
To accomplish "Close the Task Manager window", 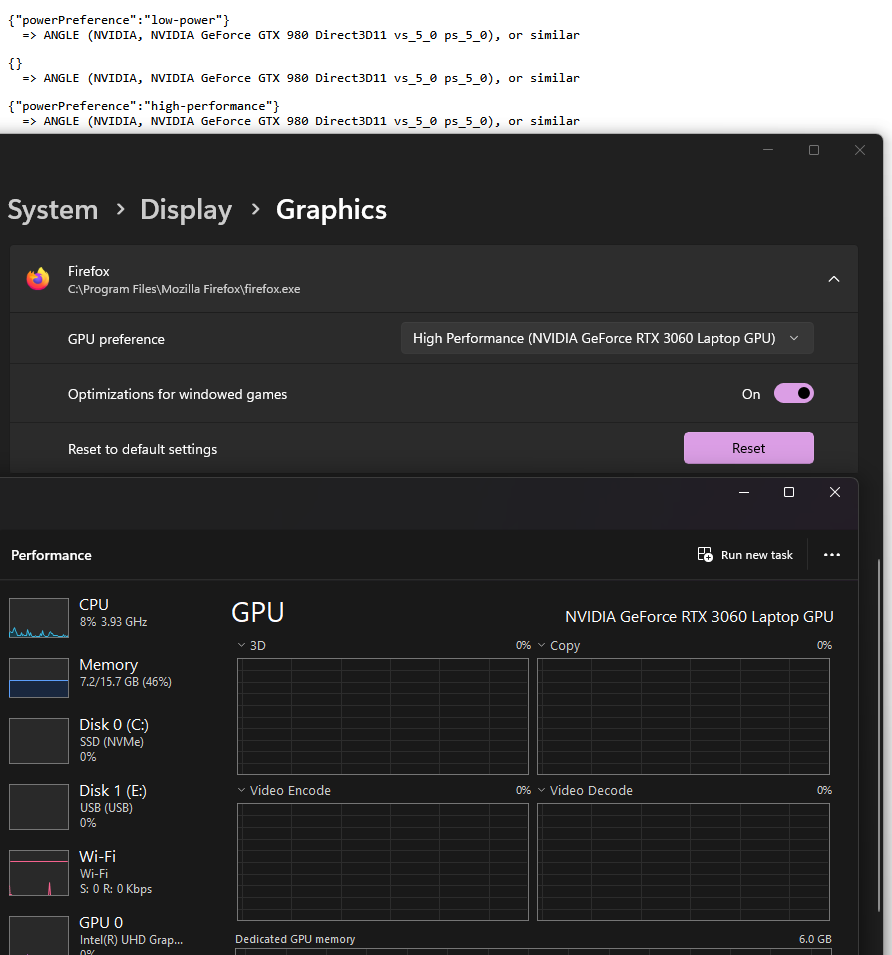I will (x=835, y=492).
